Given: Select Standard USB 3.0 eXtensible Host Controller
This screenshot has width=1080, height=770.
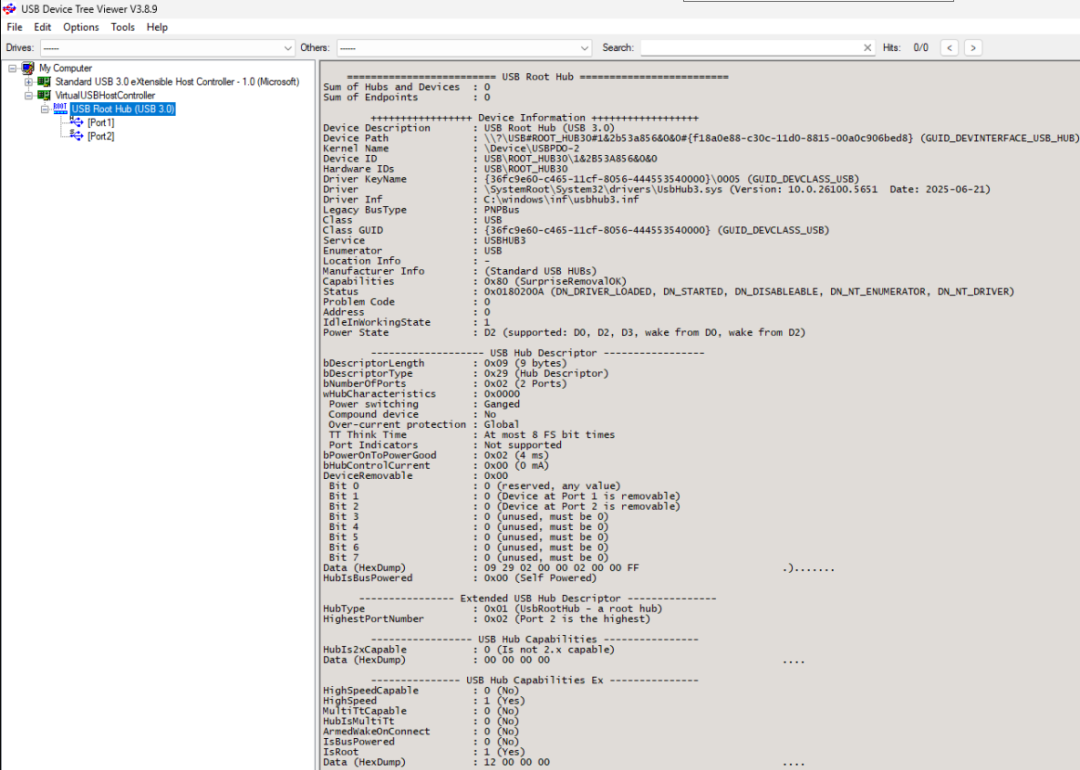Looking at the screenshot, I should (177, 81).
